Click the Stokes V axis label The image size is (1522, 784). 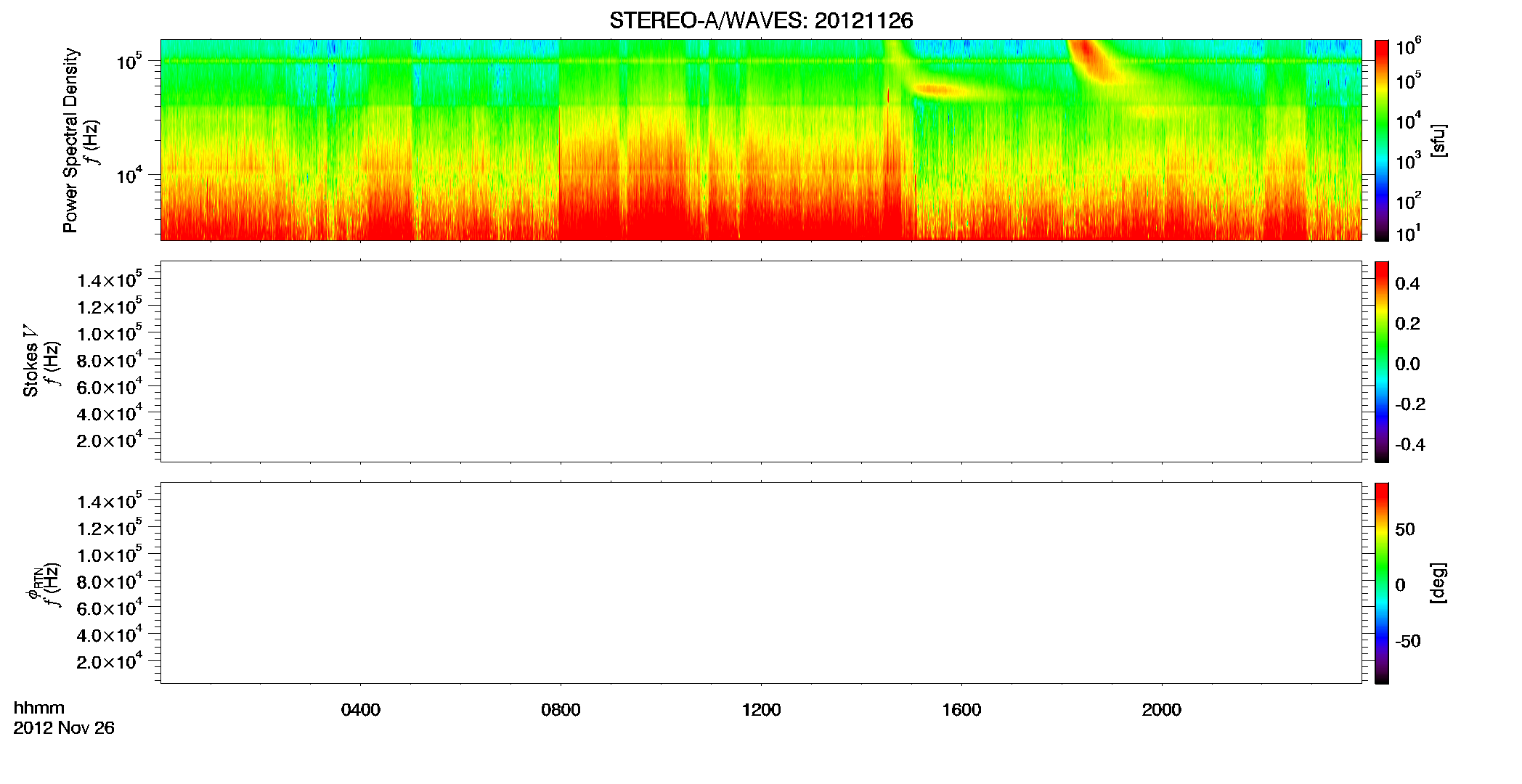tap(30, 361)
